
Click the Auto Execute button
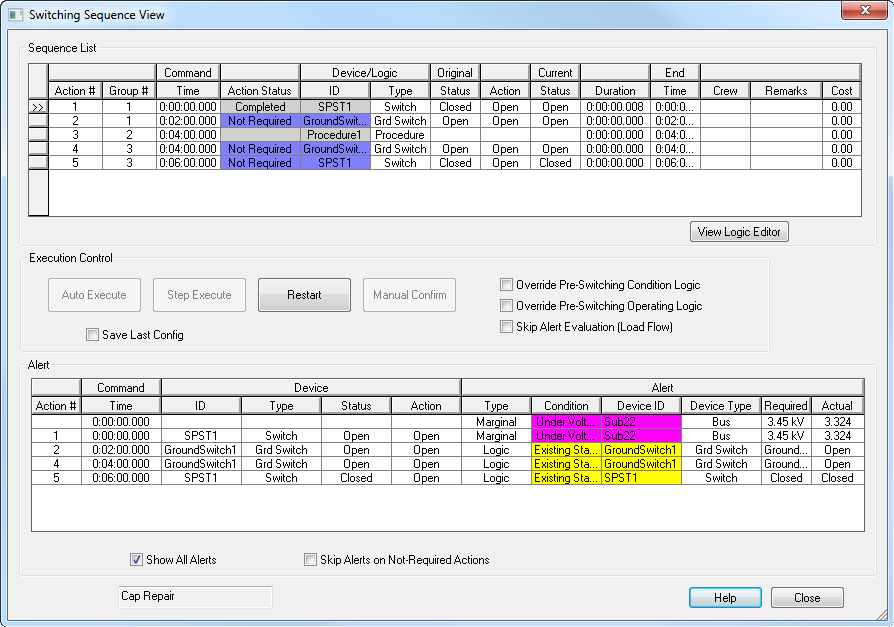point(94,295)
